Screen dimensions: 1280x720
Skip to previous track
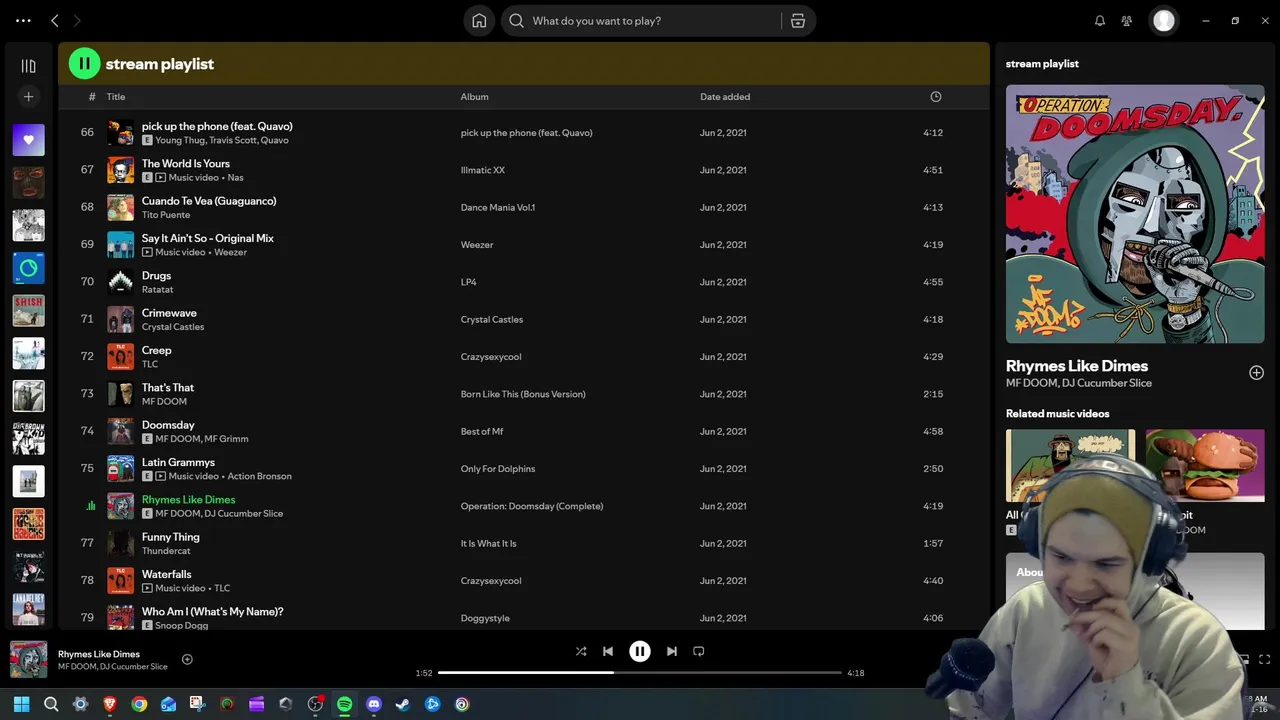608,651
